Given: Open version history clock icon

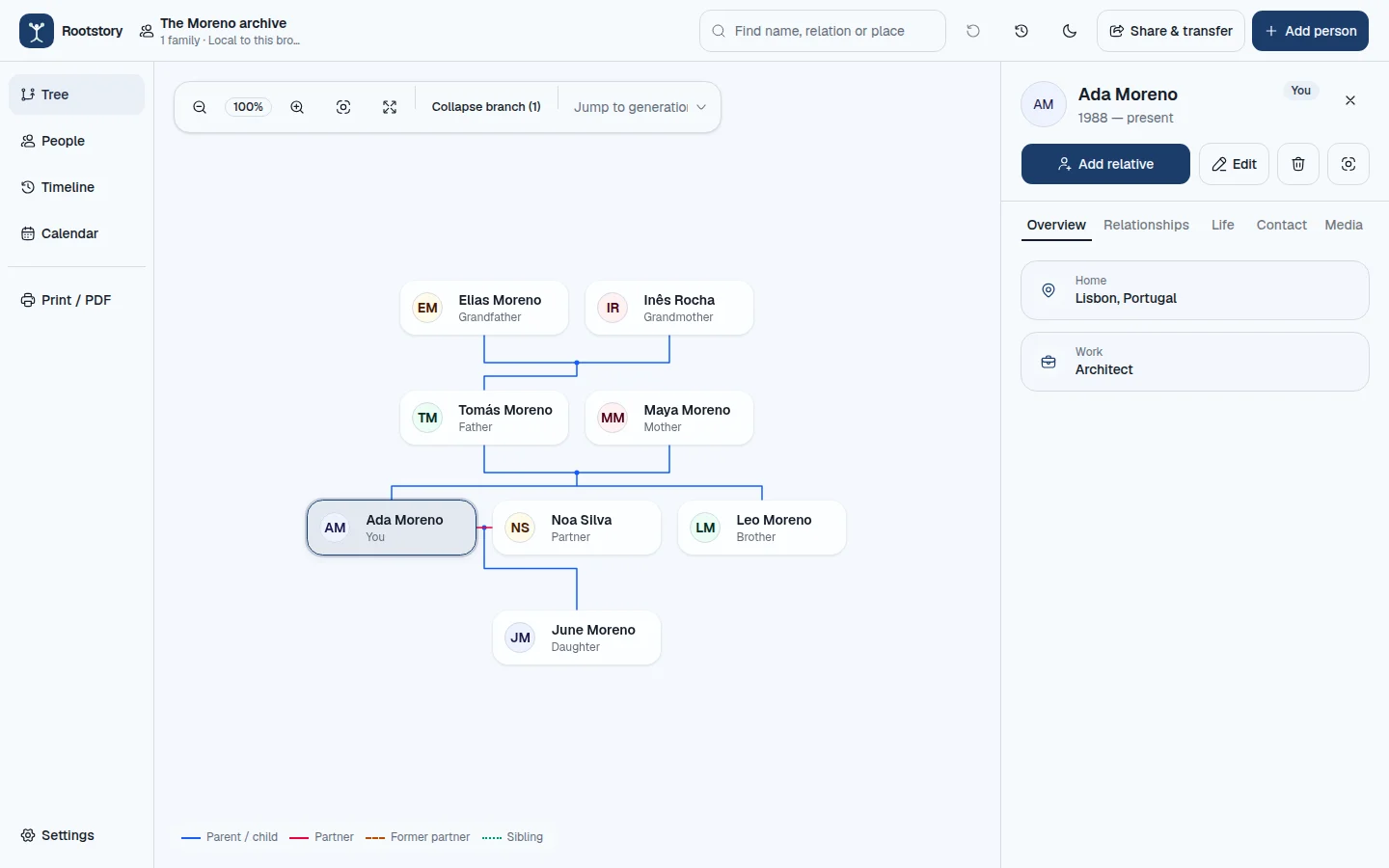Looking at the screenshot, I should pyautogui.click(x=1021, y=31).
